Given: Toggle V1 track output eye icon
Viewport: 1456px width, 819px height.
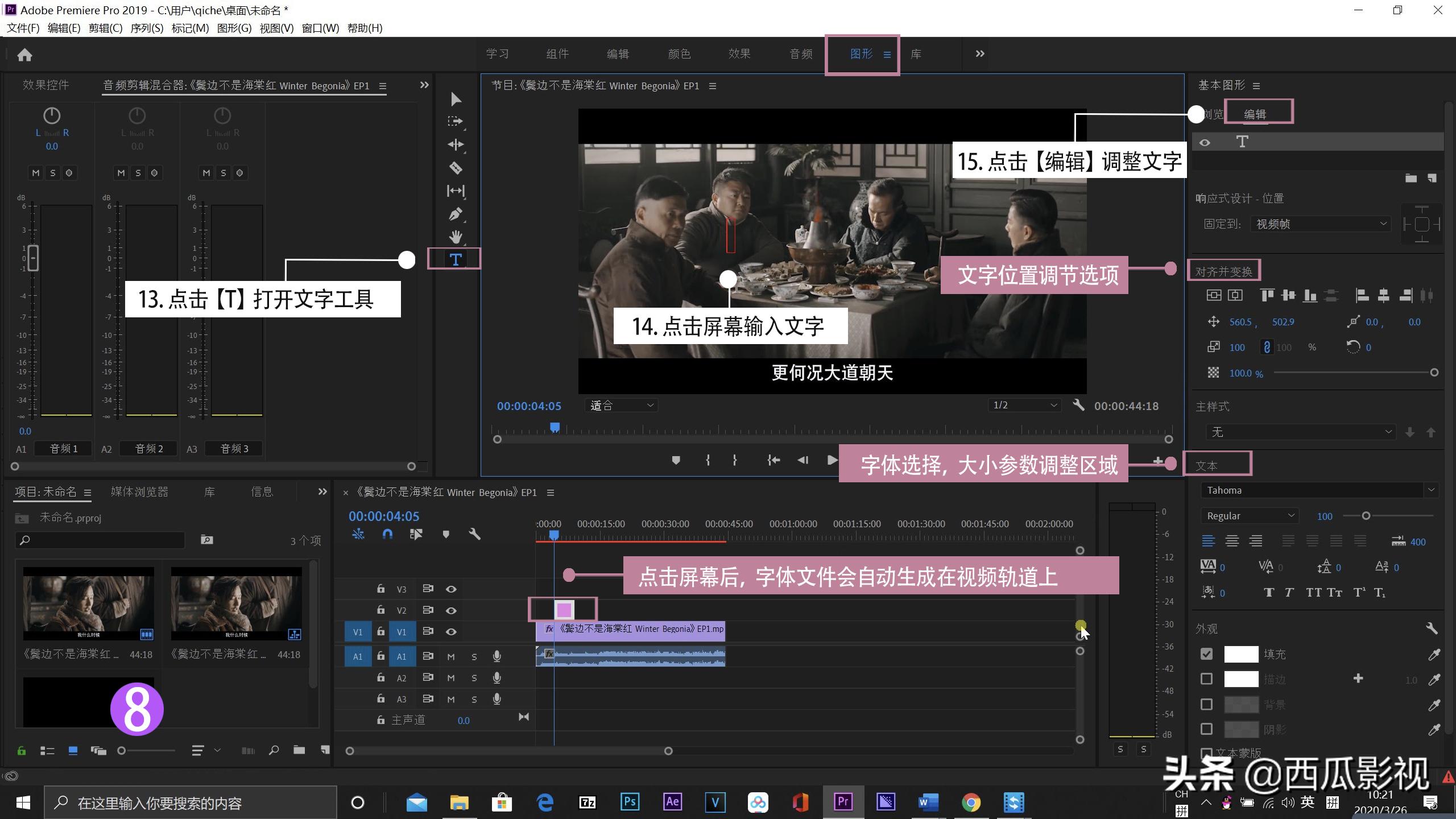Looking at the screenshot, I should (451, 631).
